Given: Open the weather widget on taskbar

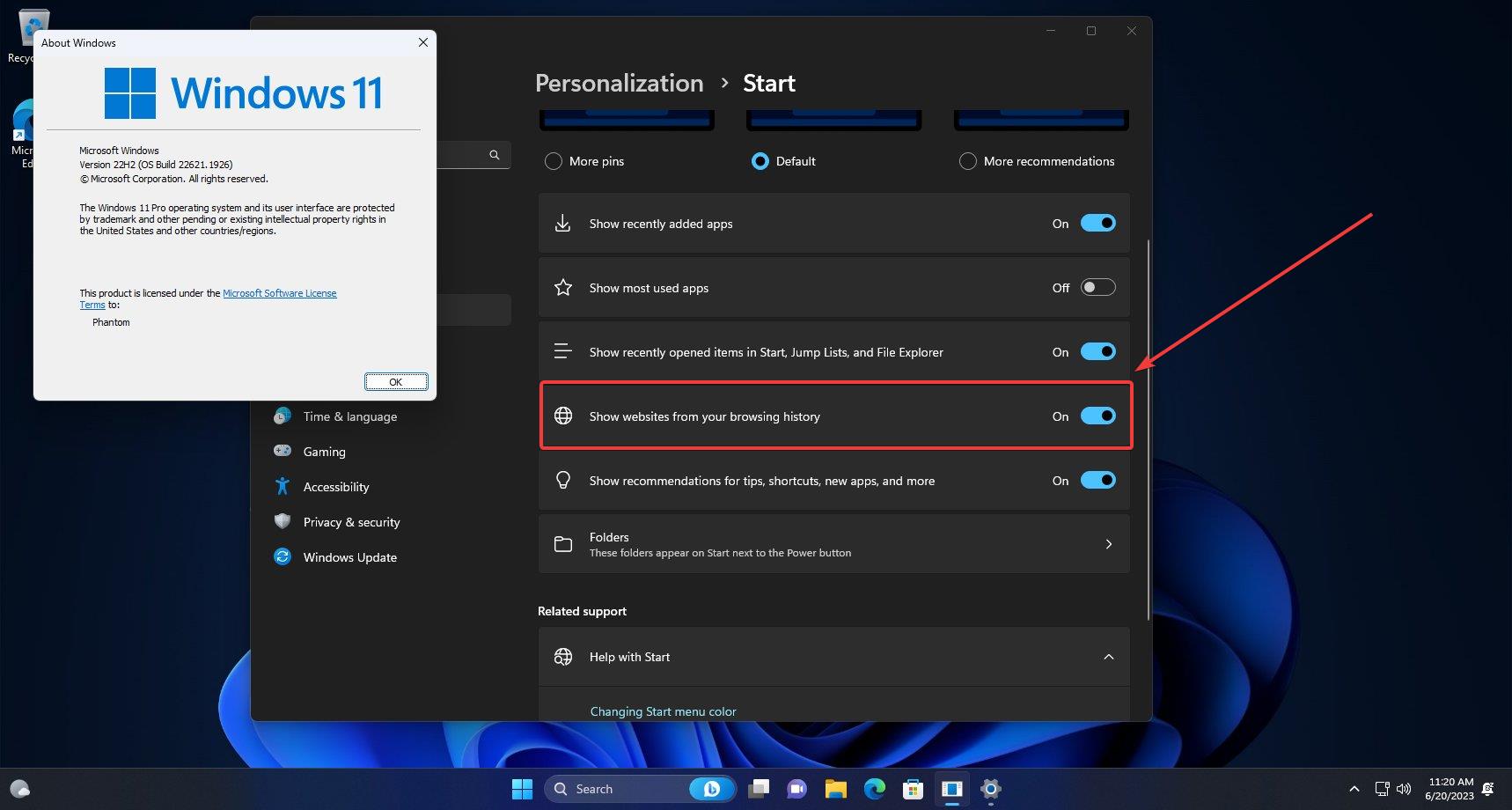Looking at the screenshot, I should click(x=20, y=789).
